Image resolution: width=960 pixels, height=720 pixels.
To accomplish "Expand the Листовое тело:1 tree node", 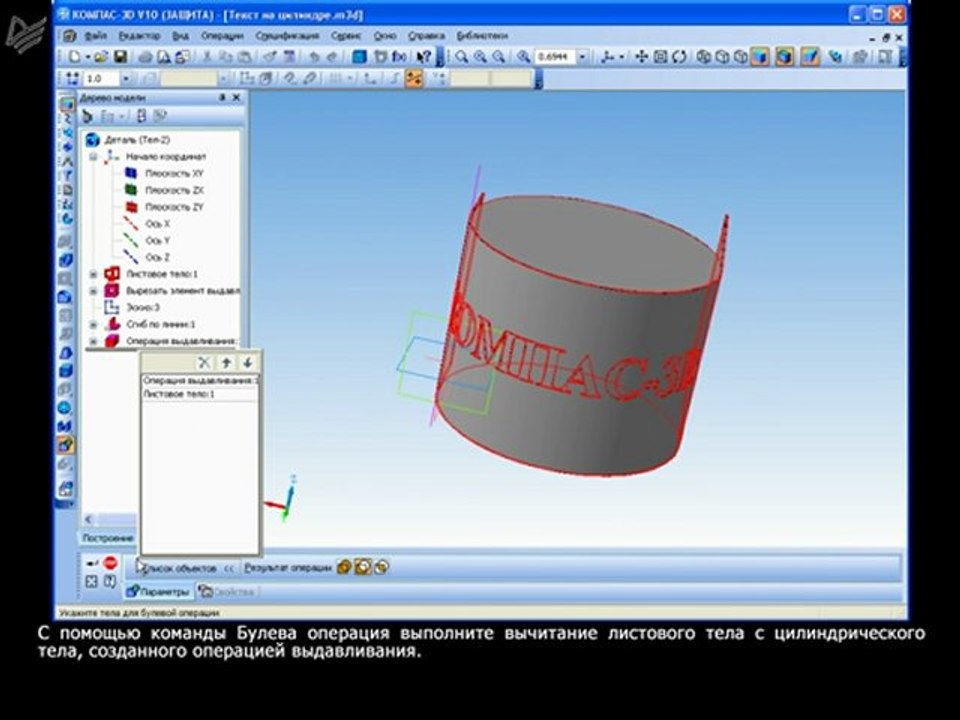I will pyautogui.click(x=93, y=274).
